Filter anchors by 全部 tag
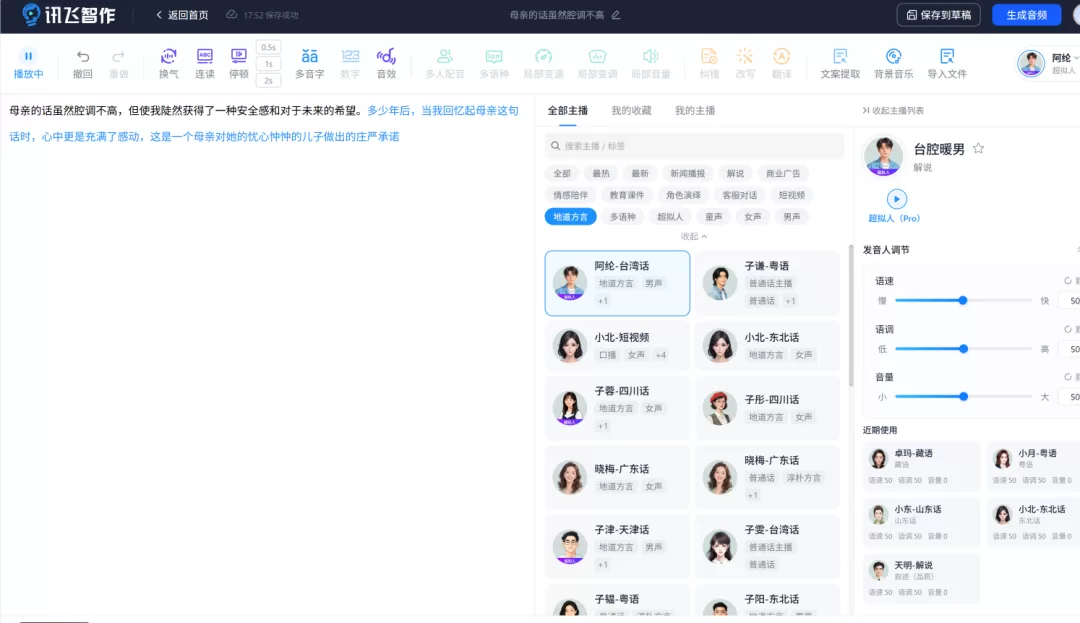This screenshot has height=623, width=1080. pos(562,173)
